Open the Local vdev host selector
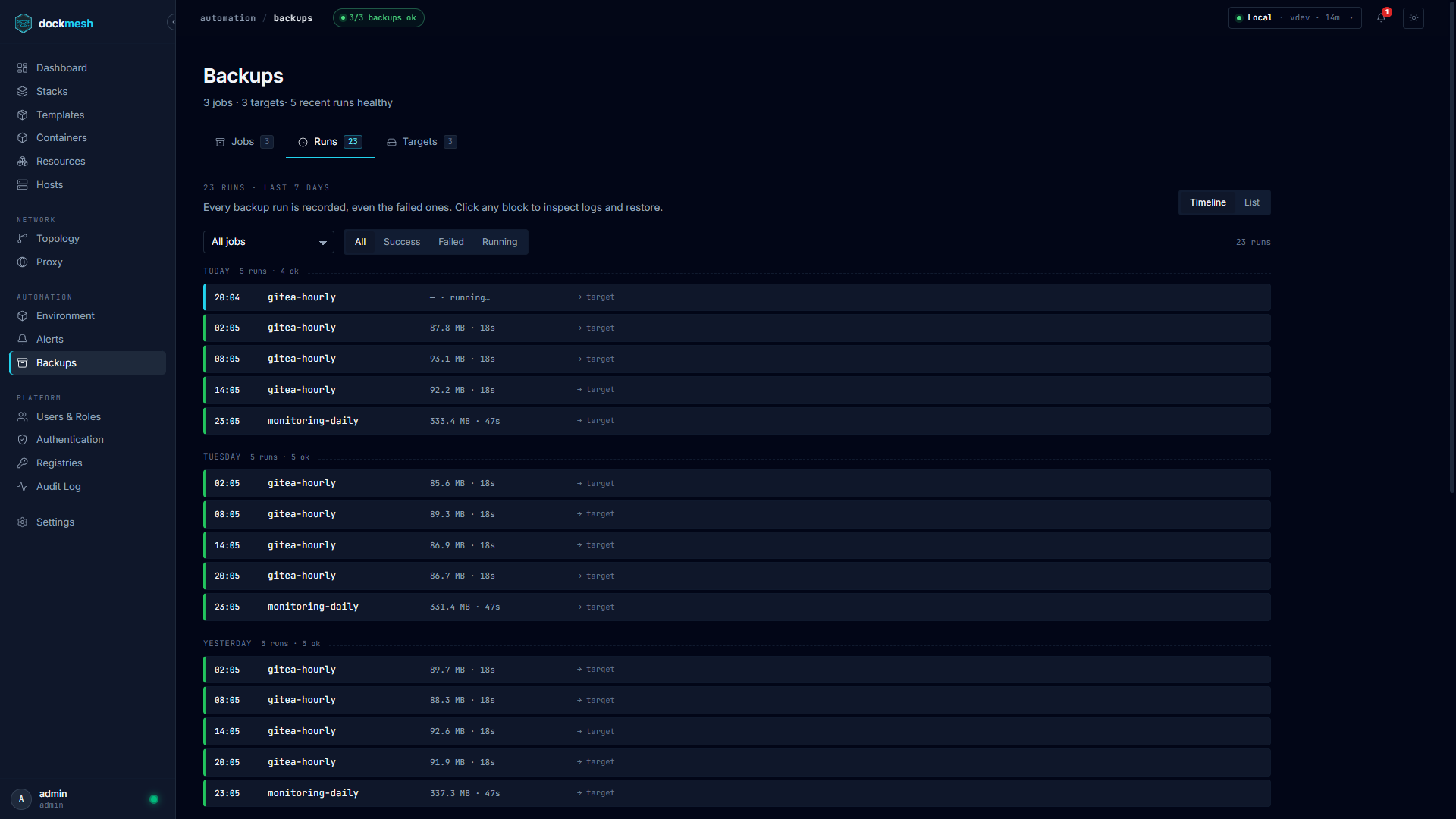The width and height of the screenshot is (1456, 819). tap(1294, 18)
